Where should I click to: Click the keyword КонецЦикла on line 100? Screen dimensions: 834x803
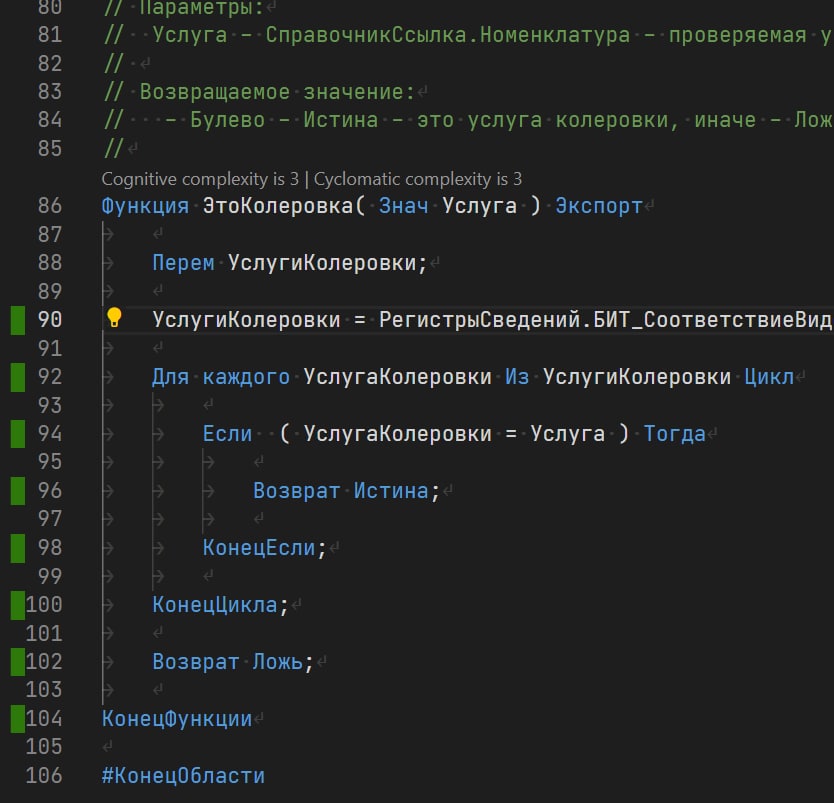click(214, 605)
